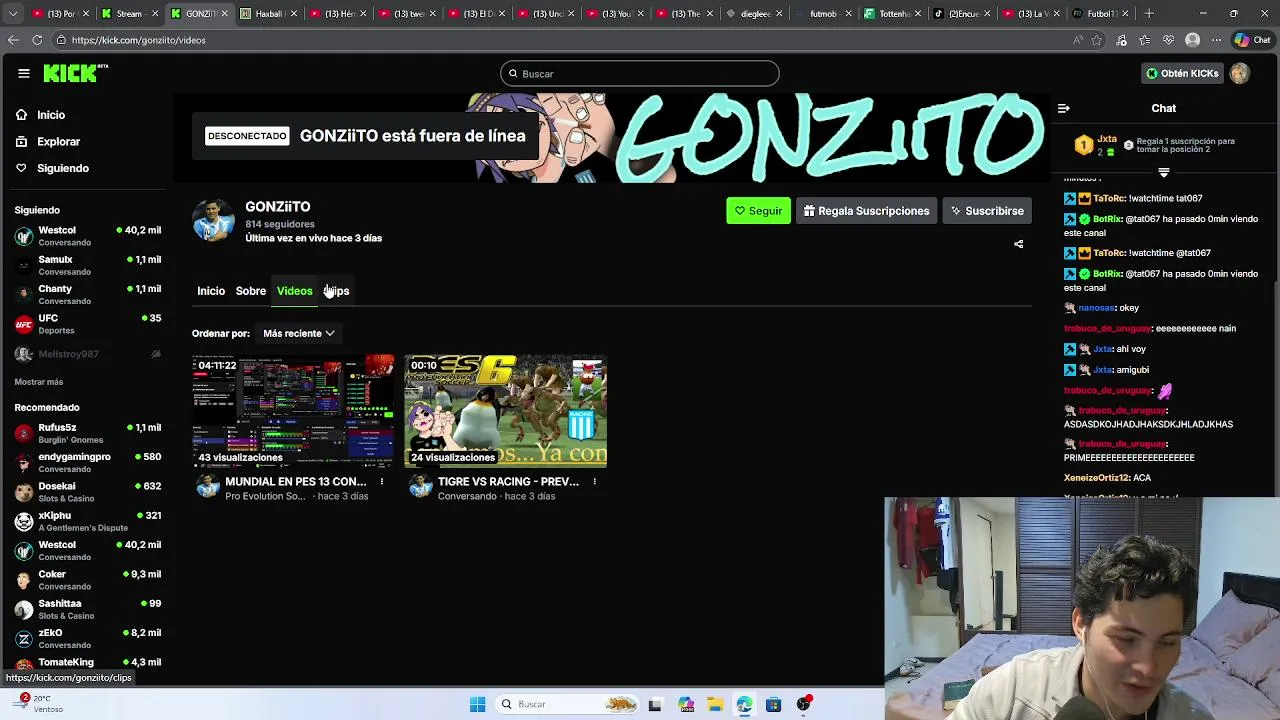Open tab search dropdown in browser
Viewport: 1280px width, 720px height.
click(x=15, y=14)
